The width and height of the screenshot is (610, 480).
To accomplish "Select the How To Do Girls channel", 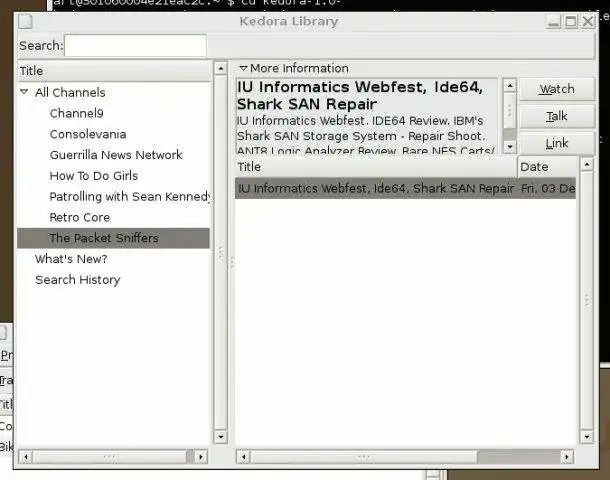I will click(x=94, y=176).
